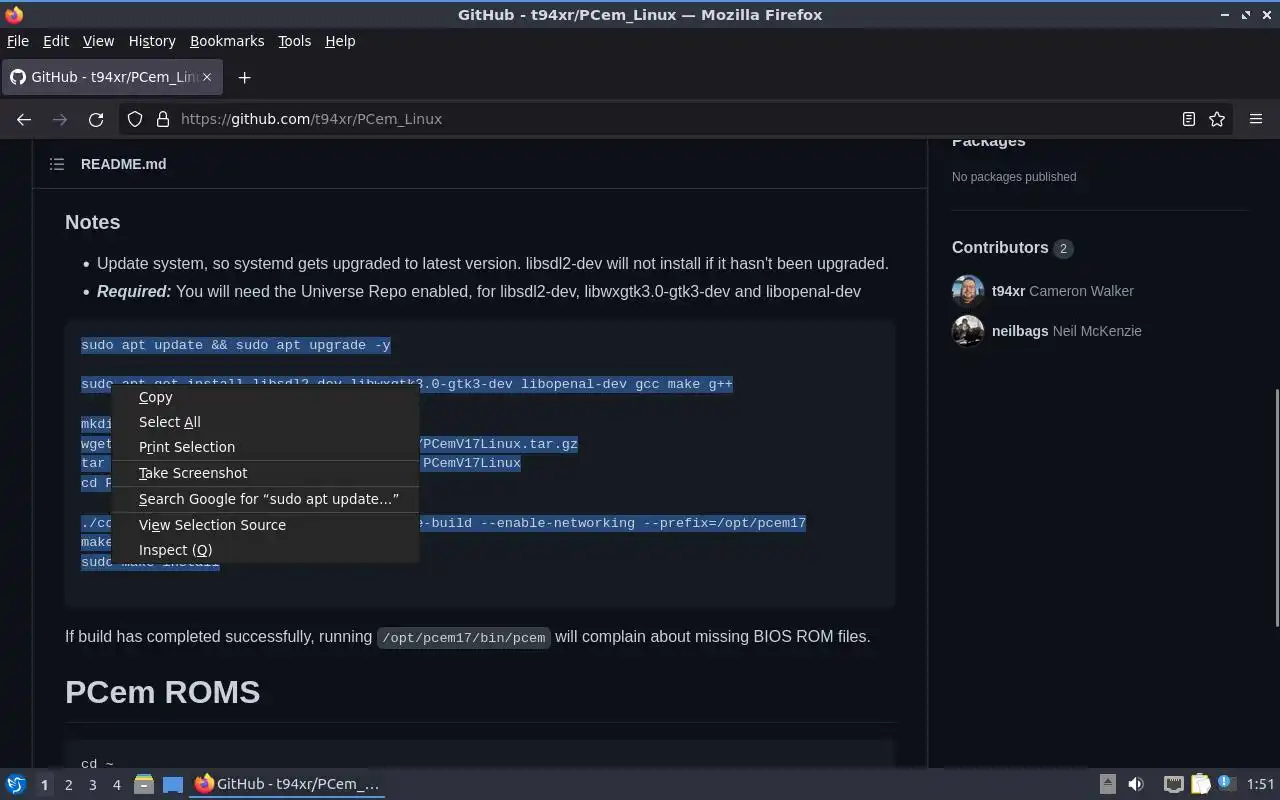Image resolution: width=1280 pixels, height=800 pixels.
Task: Open the Help menu
Action: click(340, 41)
